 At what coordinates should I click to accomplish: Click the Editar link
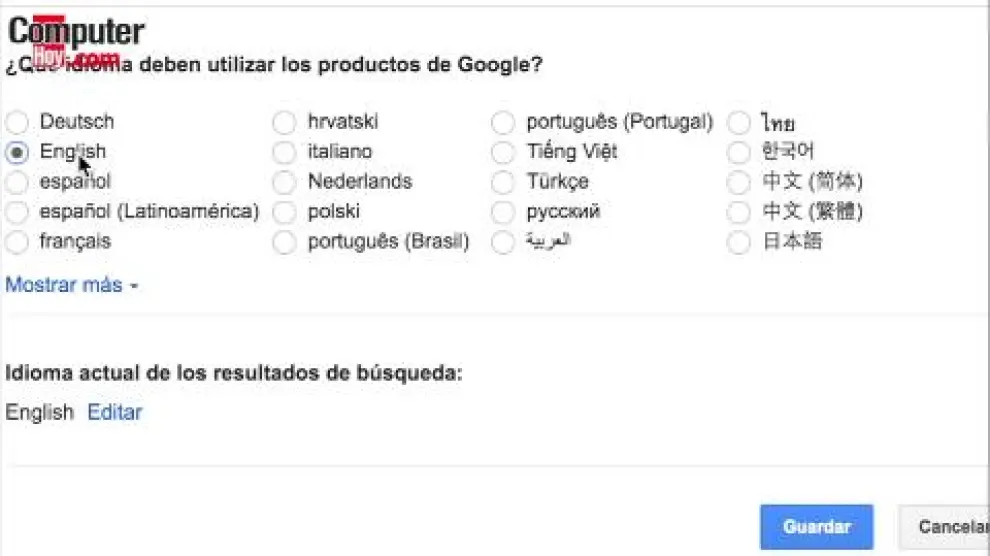pyautogui.click(x=115, y=412)
